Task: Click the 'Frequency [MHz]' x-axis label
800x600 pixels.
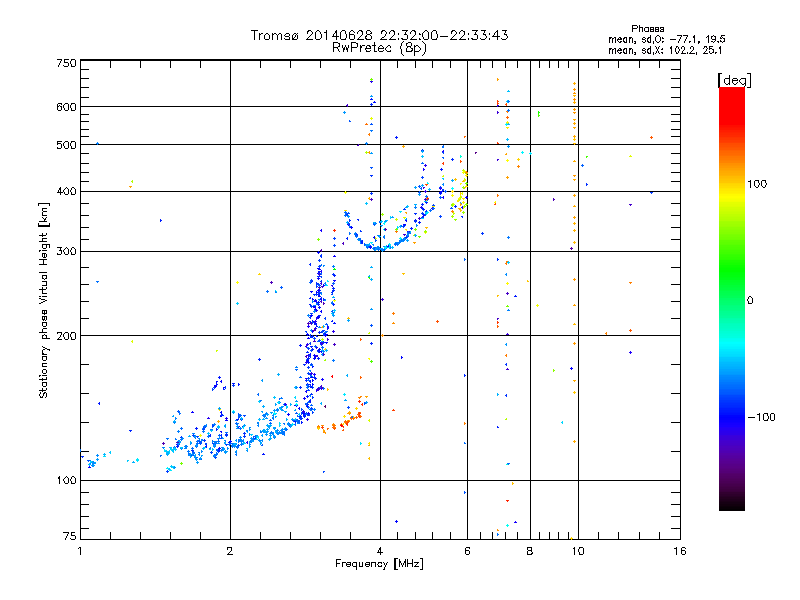Action: pyautogui.click(x=379, y=564)
